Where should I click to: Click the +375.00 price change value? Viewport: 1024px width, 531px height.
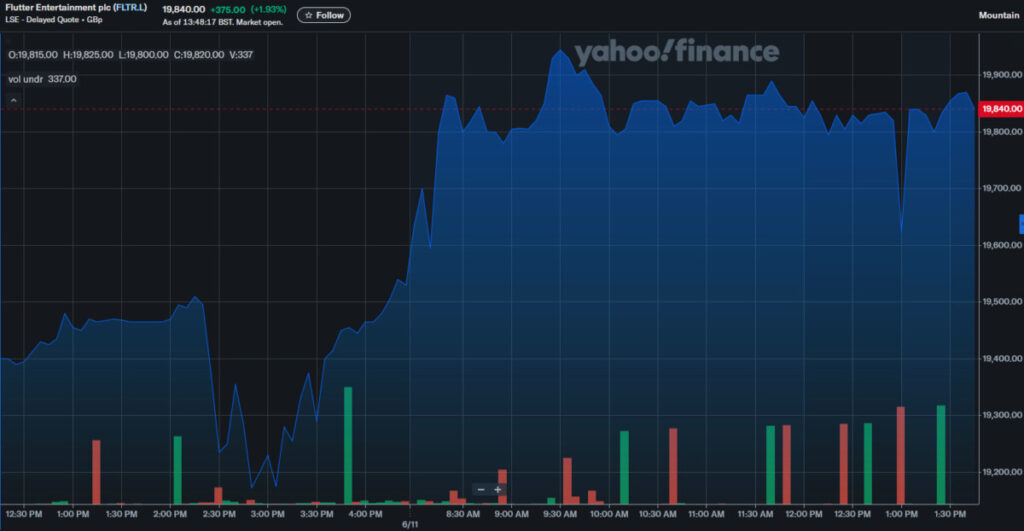228,9
